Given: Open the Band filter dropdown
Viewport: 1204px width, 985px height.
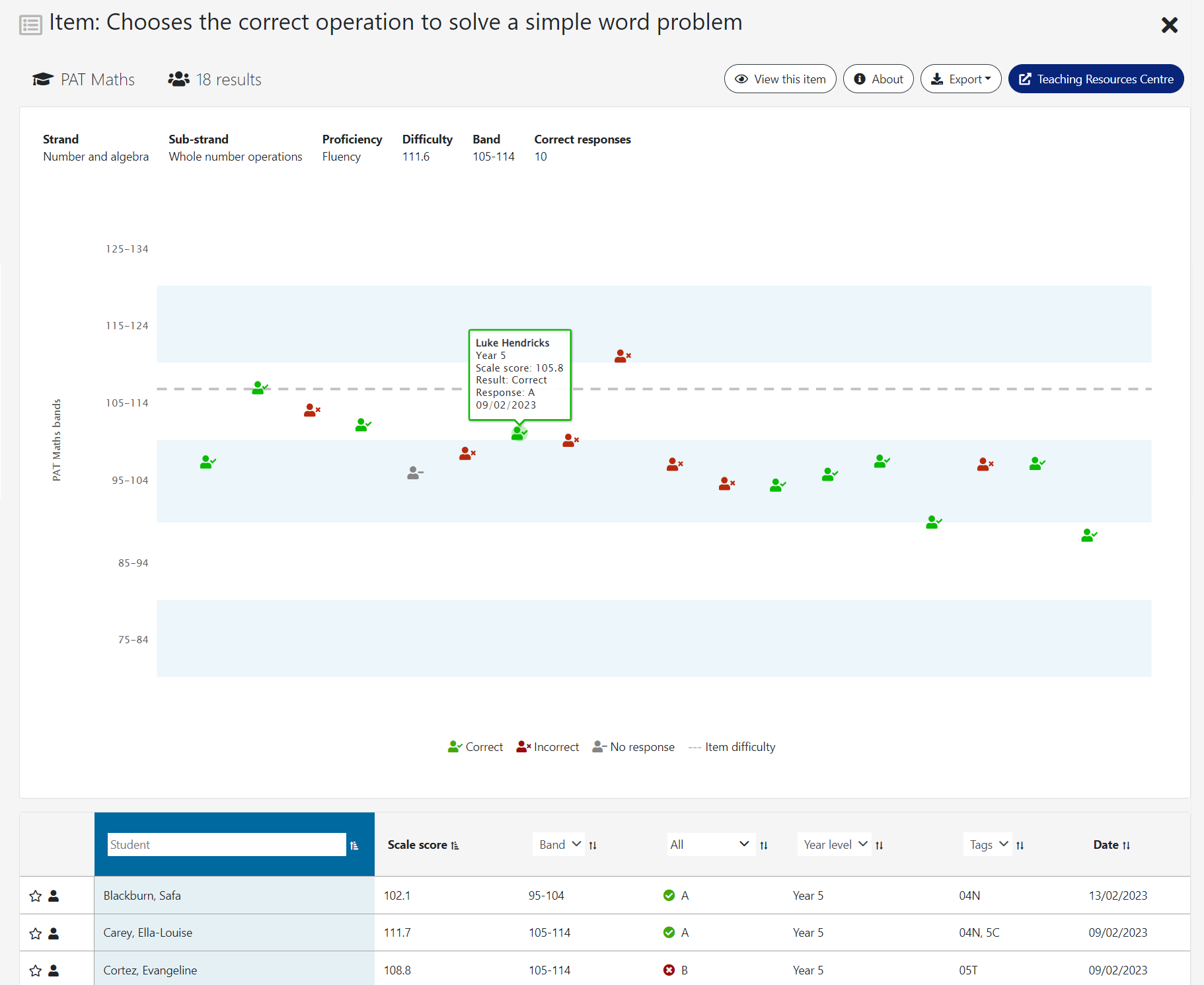Looking at the screenshot, I should point(559,844).
